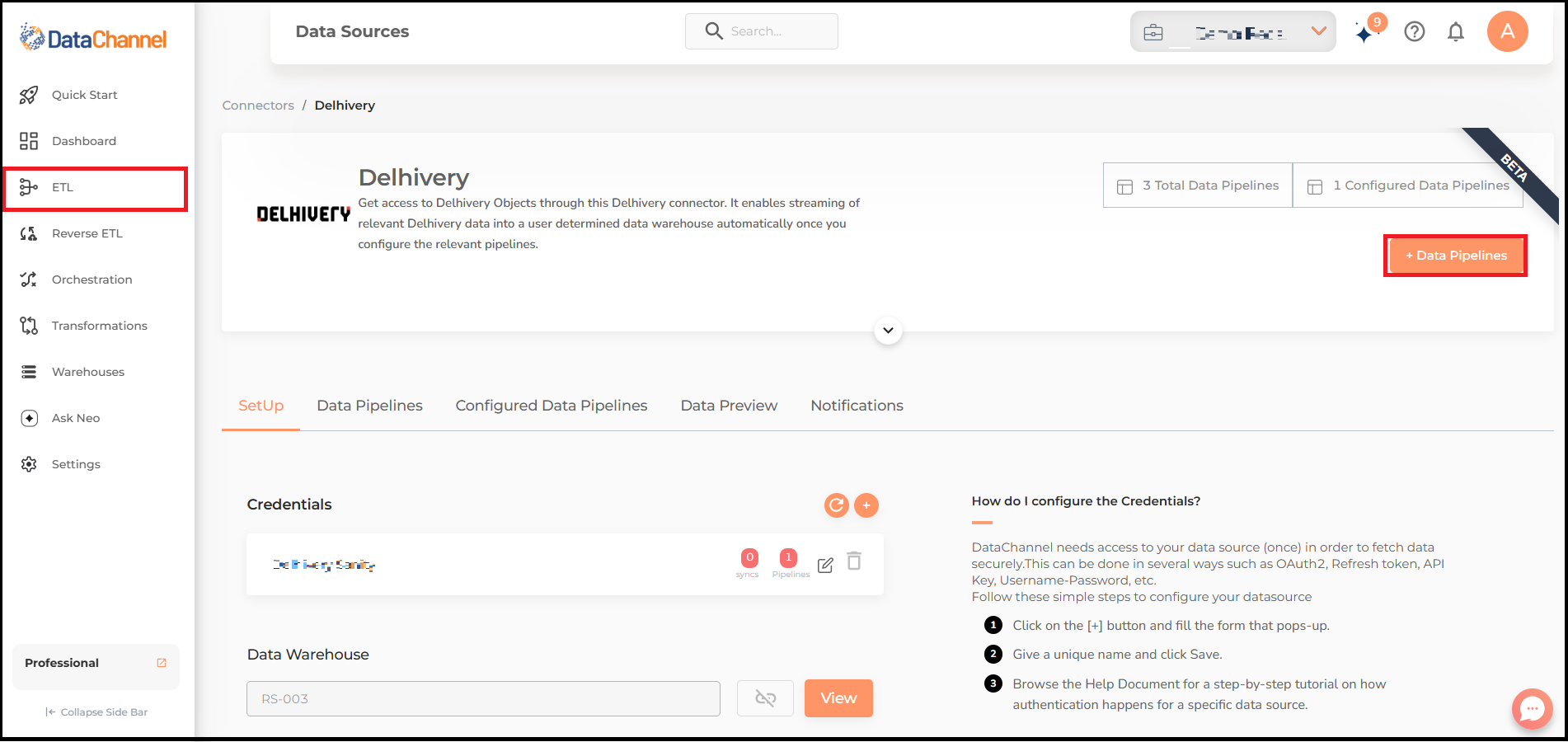Open Warehouses in the sidebar
This screenshot has width=1568, height=742.
(x=87, y=372)
